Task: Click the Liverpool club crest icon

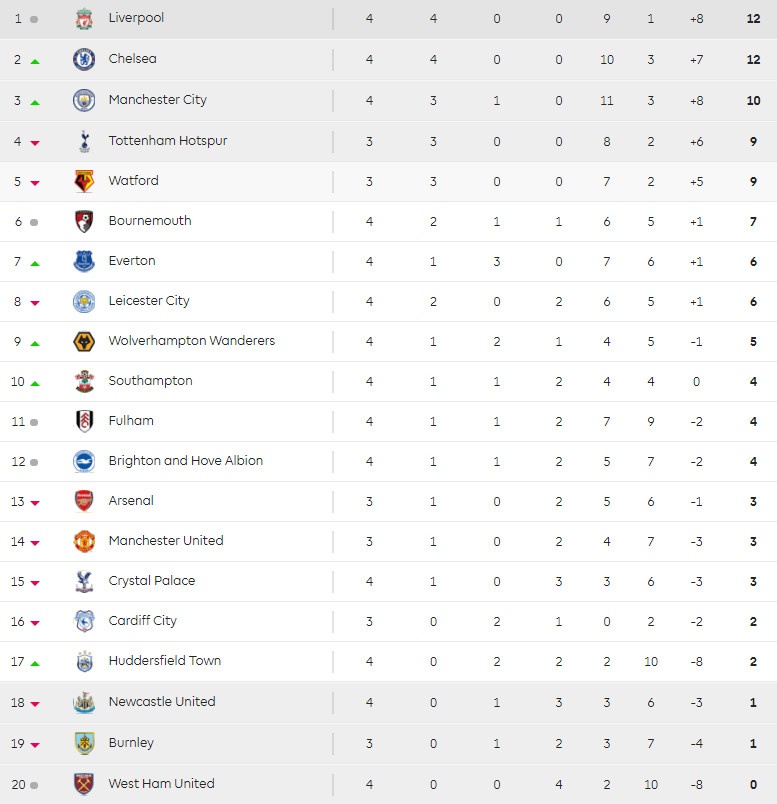Action: tap(84, 18)
